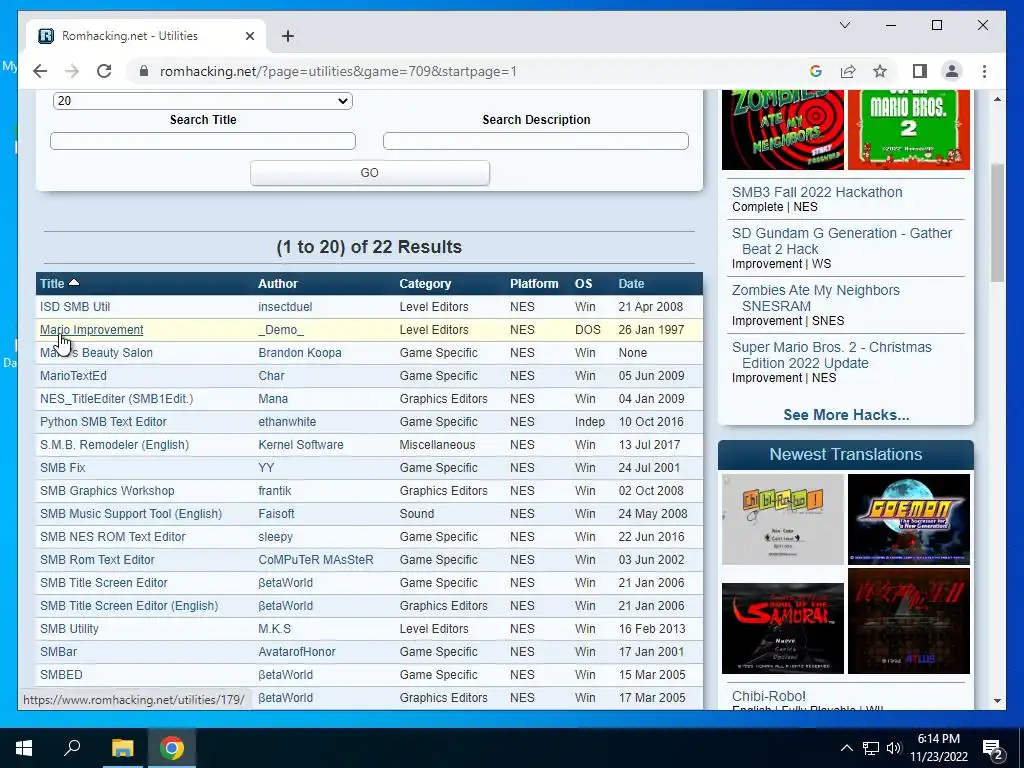Click the Goemon translation thumbnail
Image resolution: width=1024 pixels, height=768 pixels.
pos(908,519)
